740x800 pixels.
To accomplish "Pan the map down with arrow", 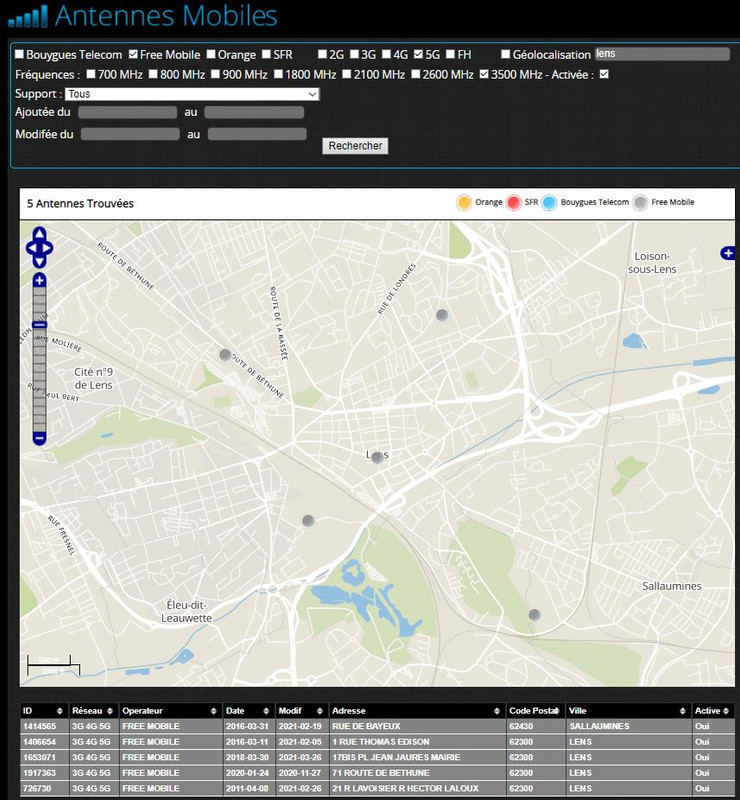I will click(39, 262).
